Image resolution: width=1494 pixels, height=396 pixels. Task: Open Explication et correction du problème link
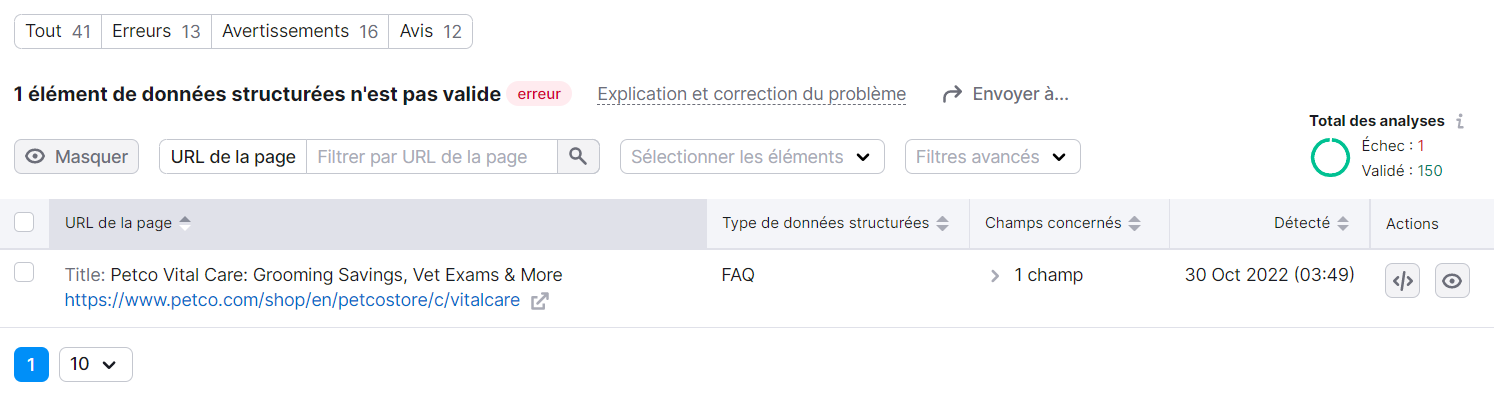tap(752, 94)
